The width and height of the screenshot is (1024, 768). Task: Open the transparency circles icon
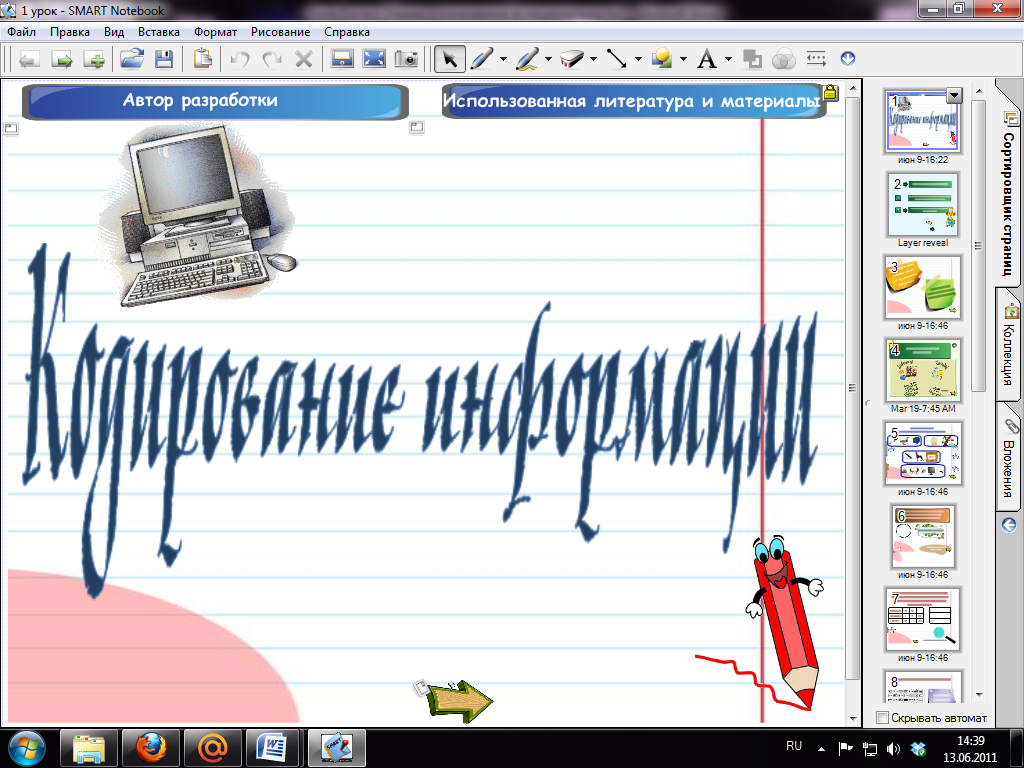tap(783, 59)
